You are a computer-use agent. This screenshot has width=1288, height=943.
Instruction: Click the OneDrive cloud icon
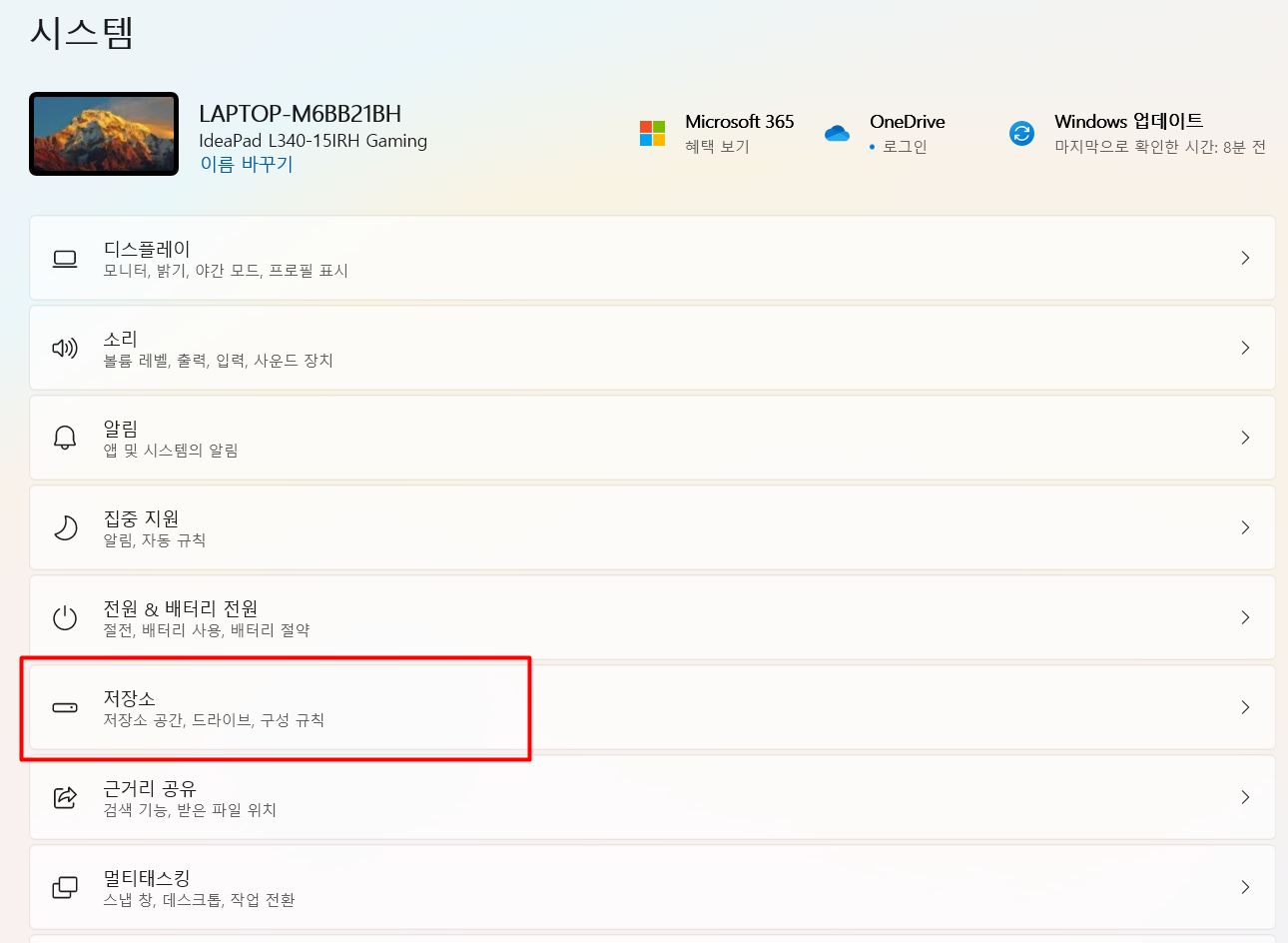pos(837,133)
